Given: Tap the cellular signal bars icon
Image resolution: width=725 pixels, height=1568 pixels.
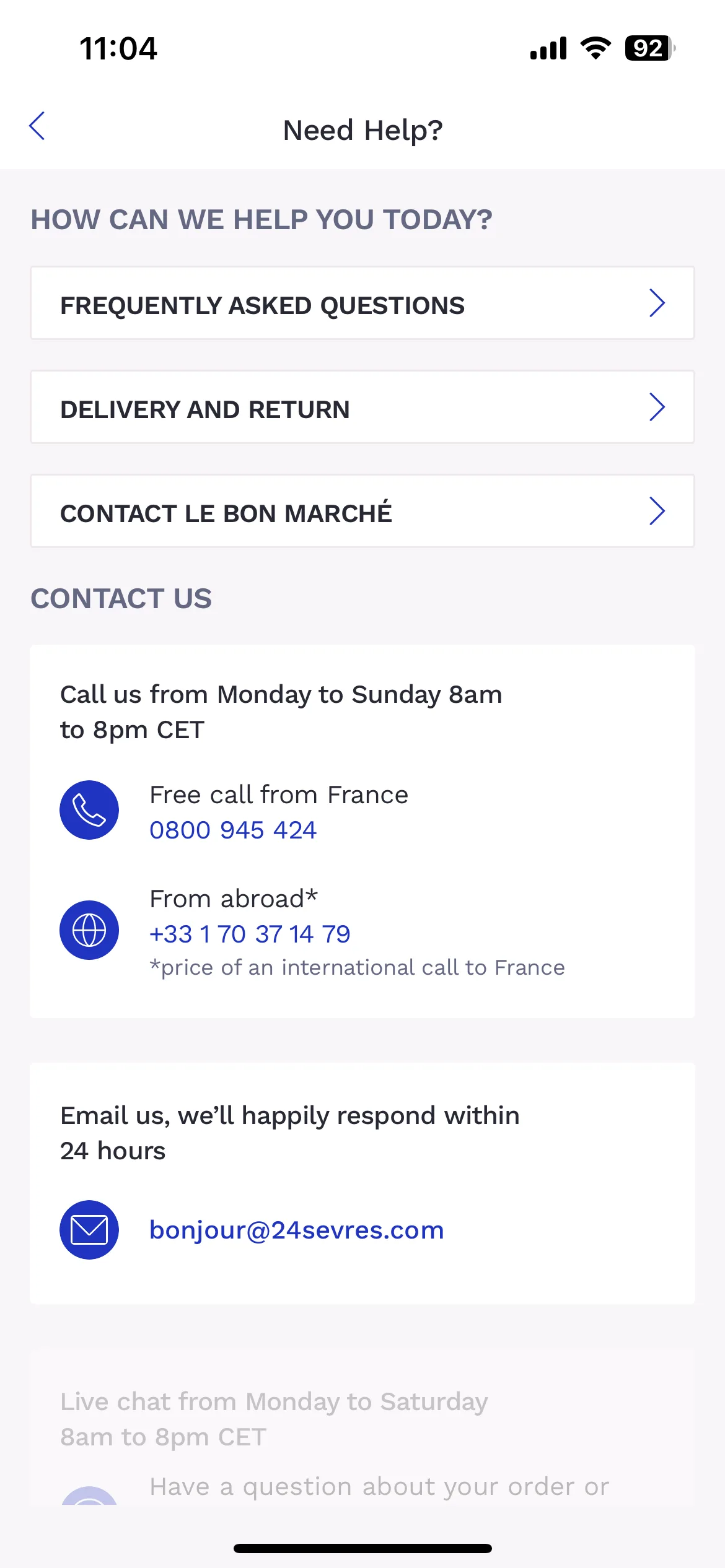Looking at the screenshot, I should (548, 48).
